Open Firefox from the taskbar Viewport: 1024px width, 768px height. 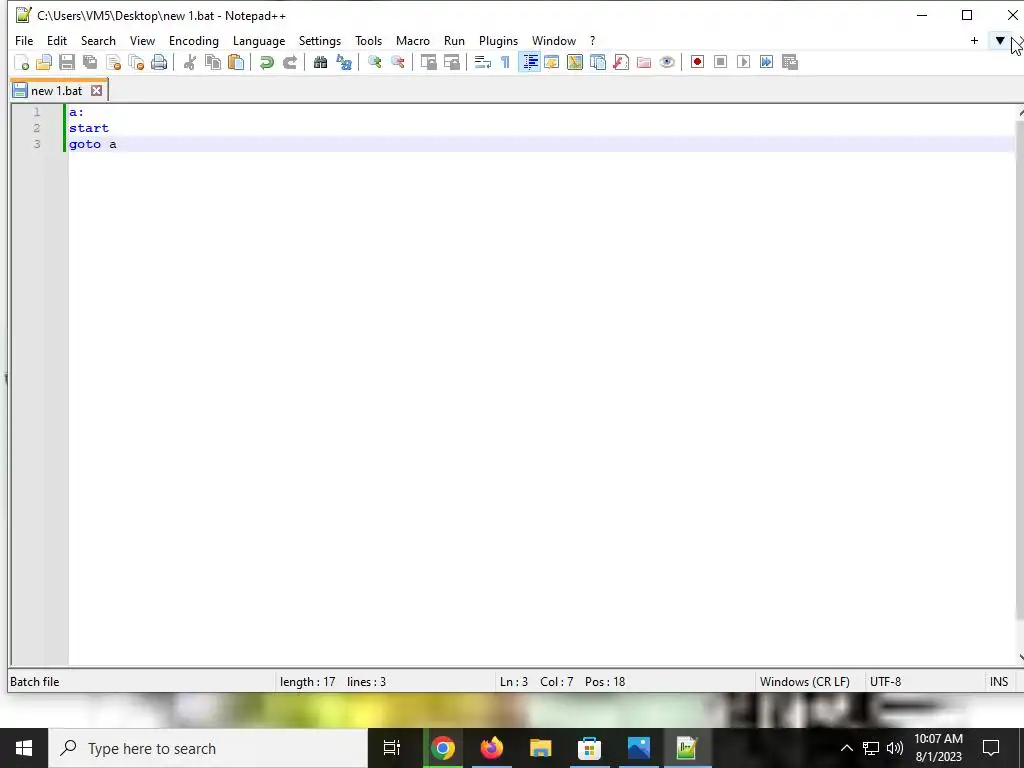[491, 748]
